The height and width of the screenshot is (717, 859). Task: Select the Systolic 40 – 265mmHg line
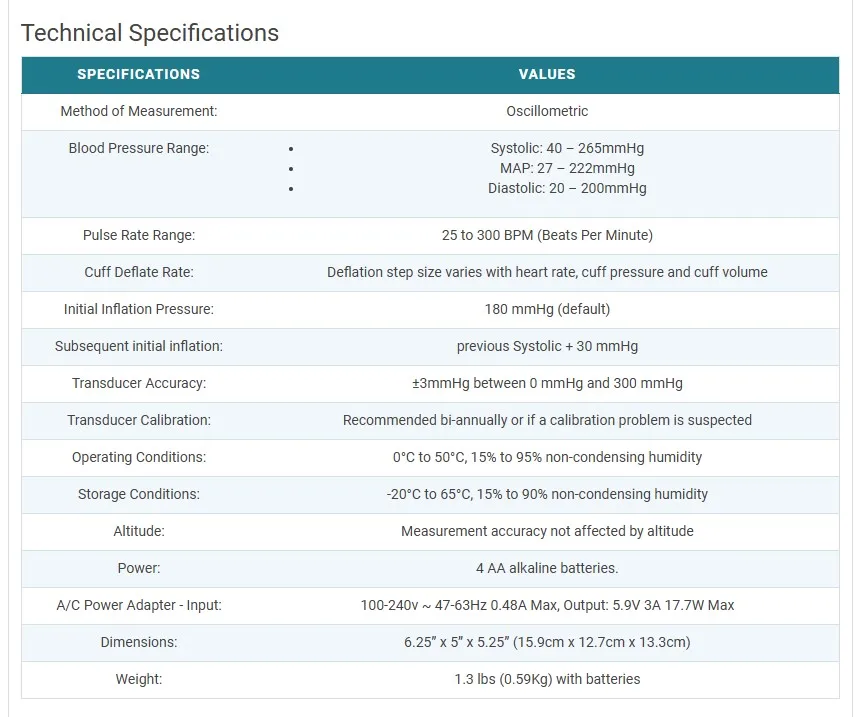click(x=567, y=148)
